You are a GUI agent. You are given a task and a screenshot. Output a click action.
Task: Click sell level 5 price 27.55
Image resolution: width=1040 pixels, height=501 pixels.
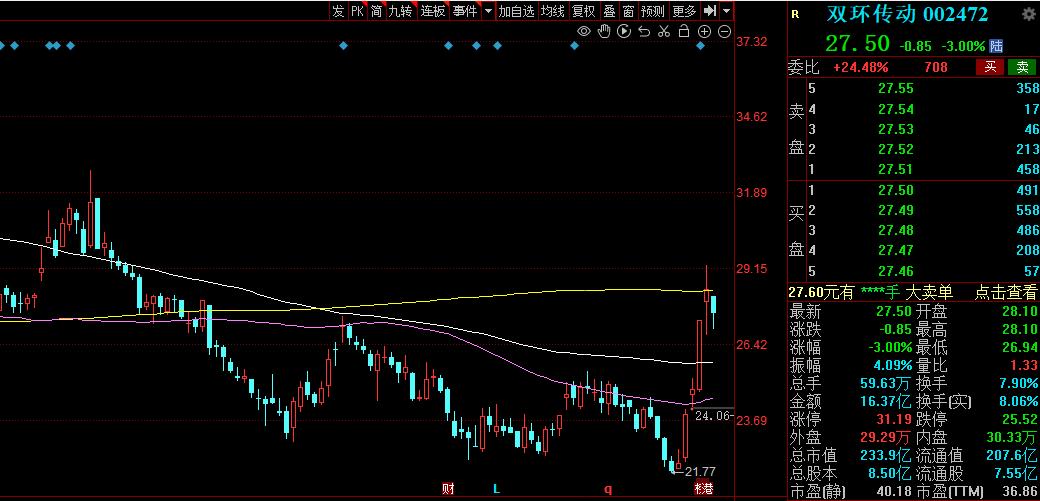[x=895, y=89]
